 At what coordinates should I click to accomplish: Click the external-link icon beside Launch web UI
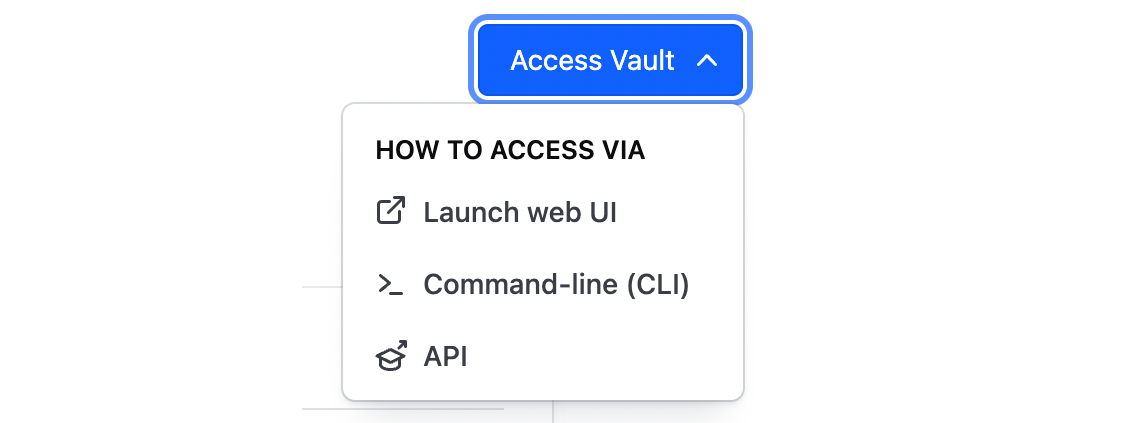click(391, 211)
